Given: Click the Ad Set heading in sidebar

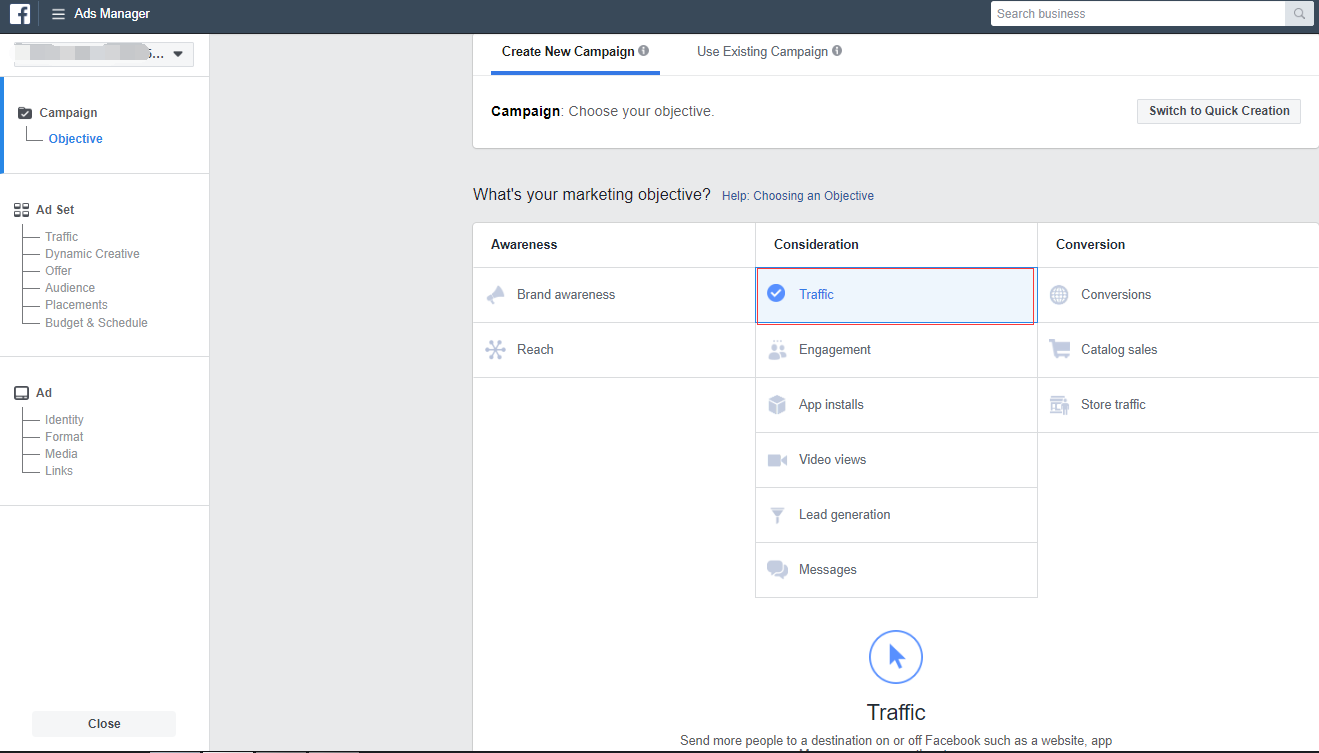Looking at the screenshot, I should 55,210.
